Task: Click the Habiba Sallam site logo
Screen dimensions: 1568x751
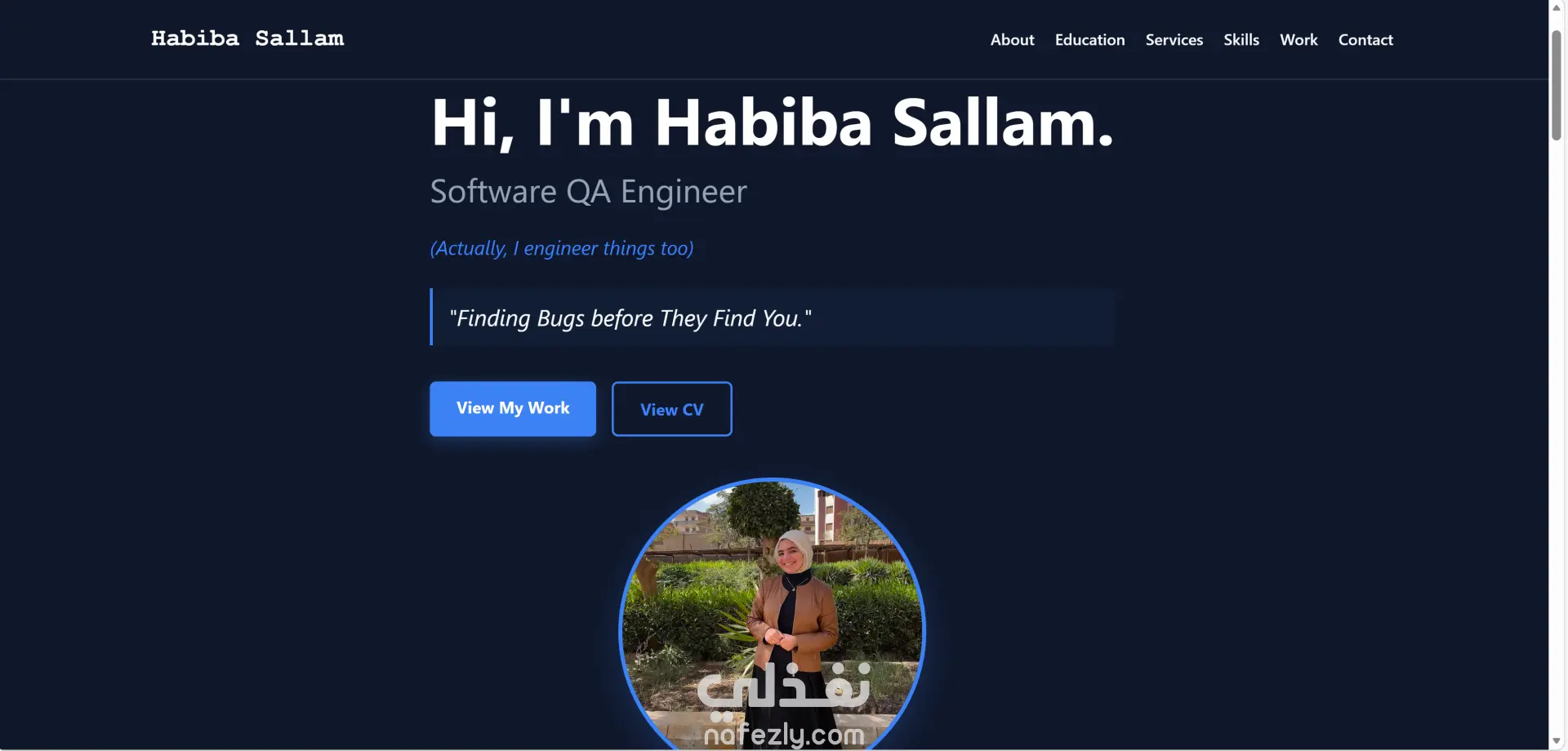Action: tap(247, 38)
